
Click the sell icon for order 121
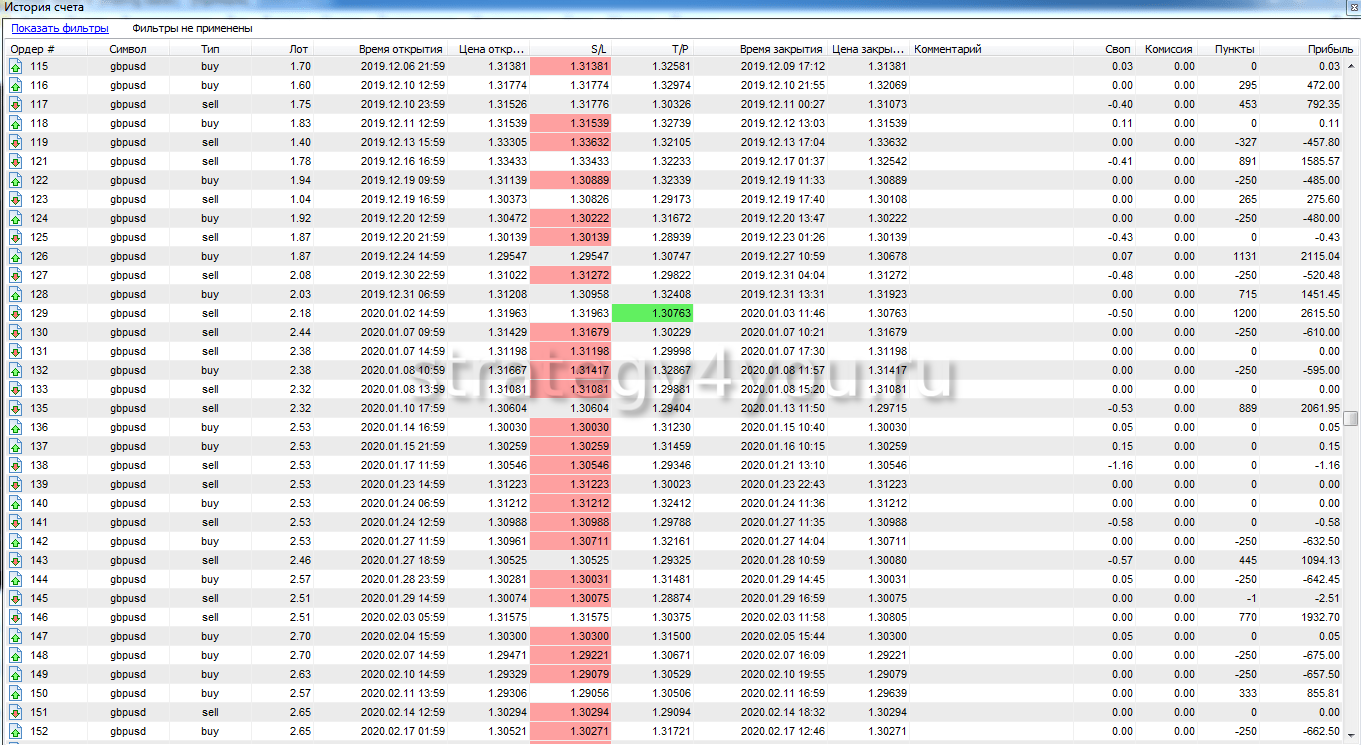15,162
